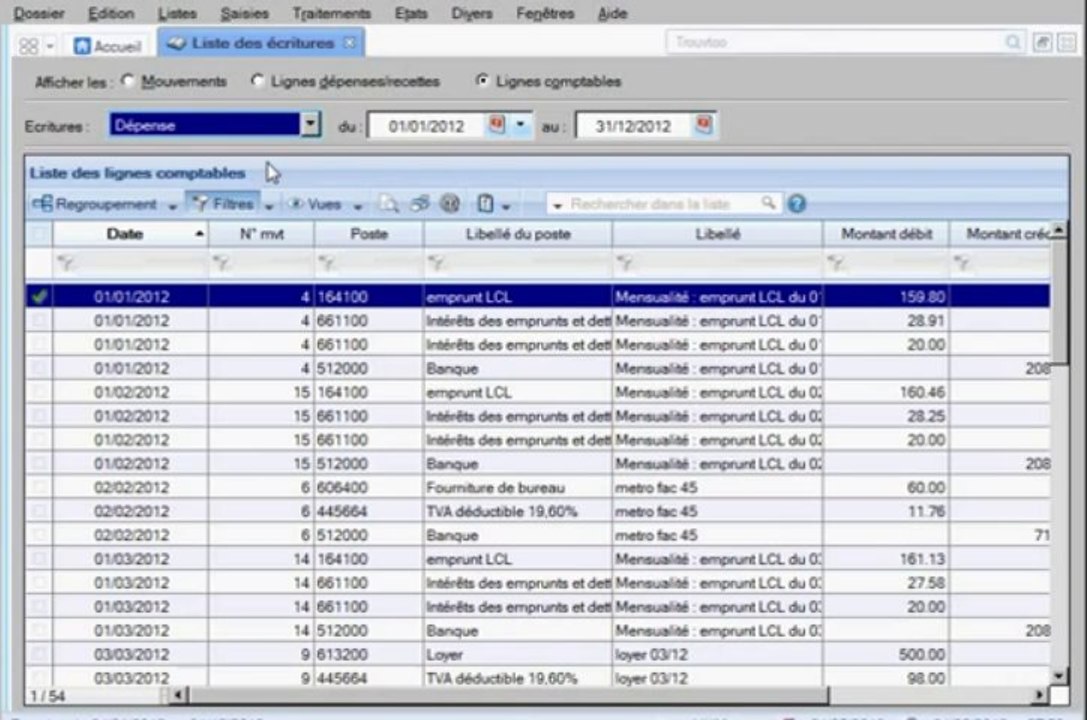
Task: Sort by the Date column header
Action: [130, 234]
